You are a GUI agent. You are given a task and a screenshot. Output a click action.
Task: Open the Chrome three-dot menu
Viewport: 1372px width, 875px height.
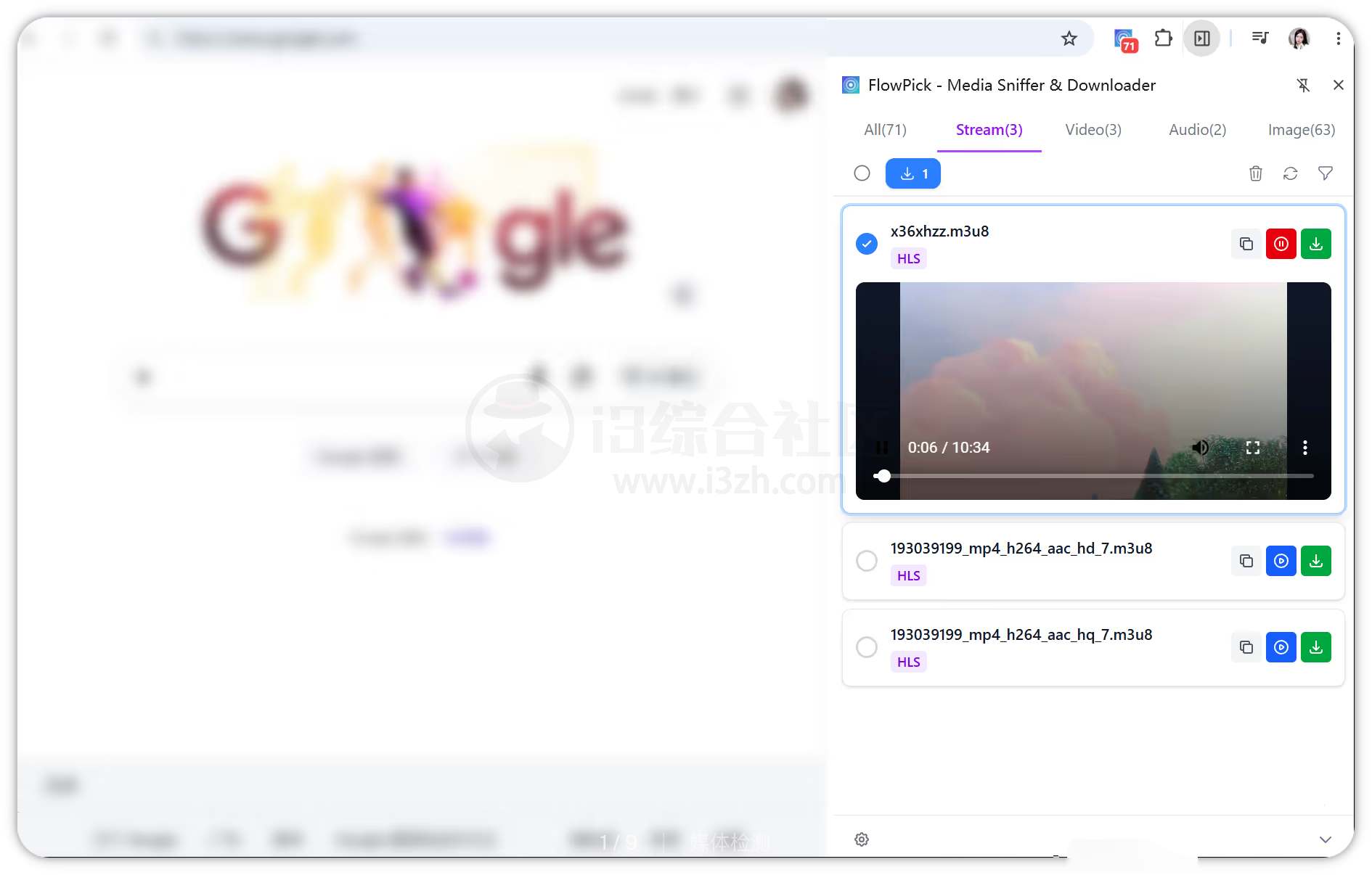click(1338, 38)
